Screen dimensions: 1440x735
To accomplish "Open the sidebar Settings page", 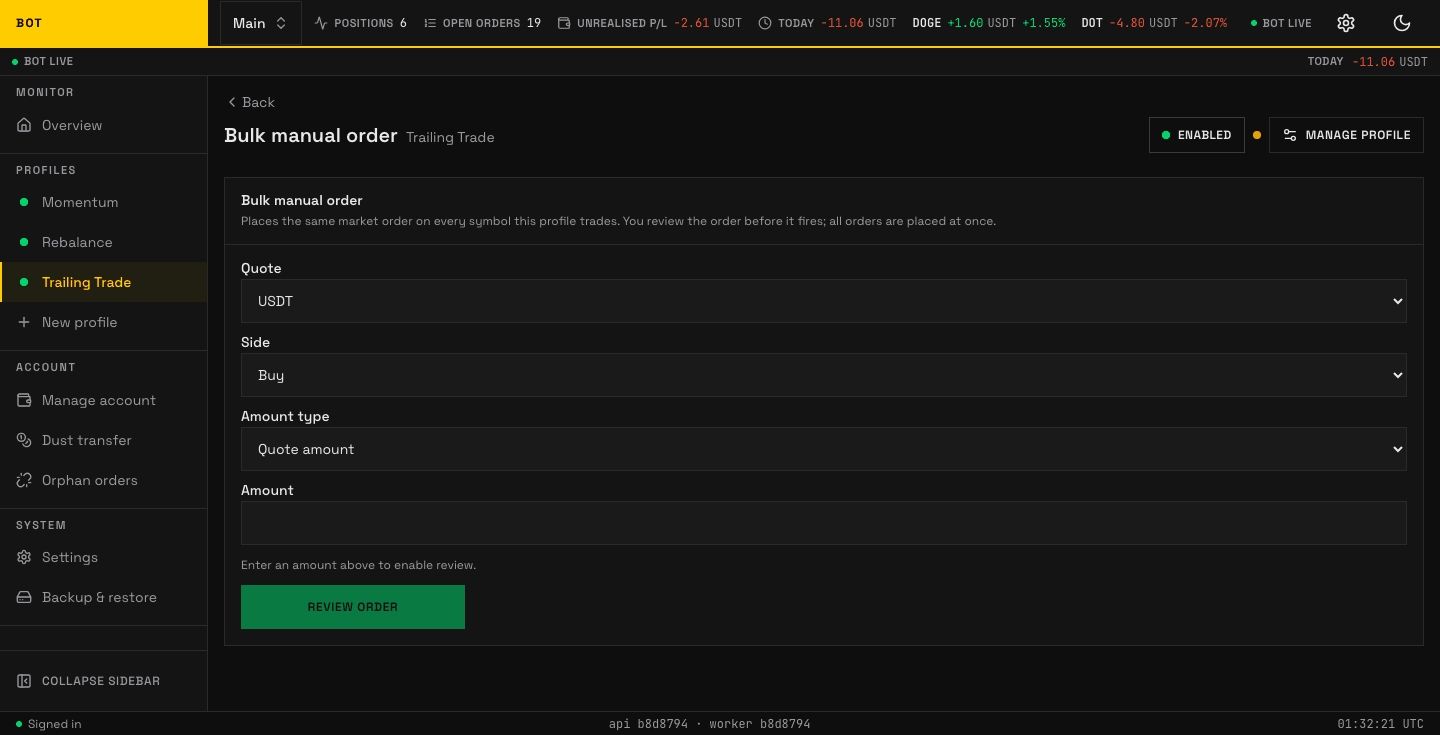I will [x=104, y=557].
